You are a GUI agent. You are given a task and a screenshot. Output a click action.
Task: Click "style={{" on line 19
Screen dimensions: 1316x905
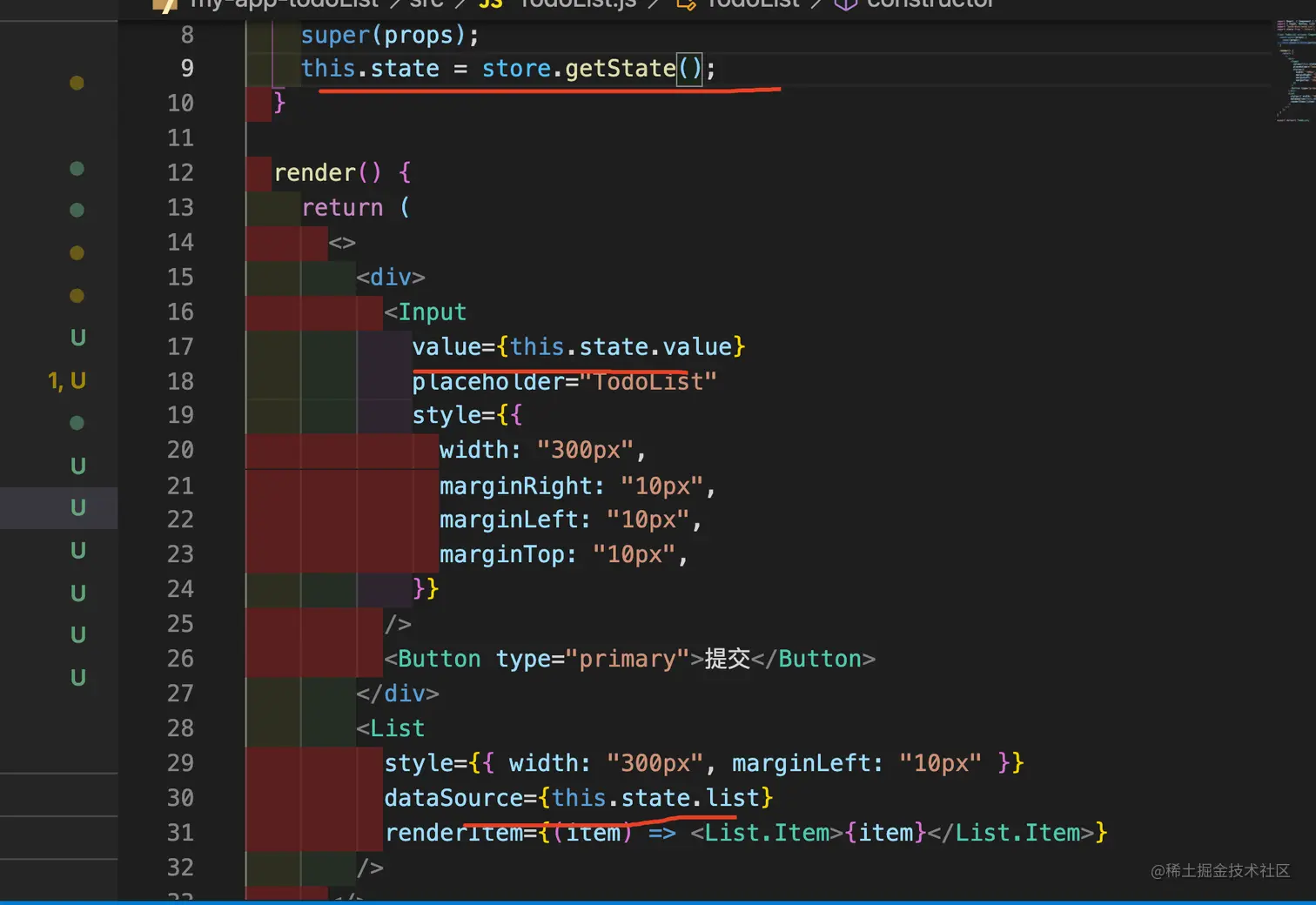pyautogui.click(x=467, y=415)
